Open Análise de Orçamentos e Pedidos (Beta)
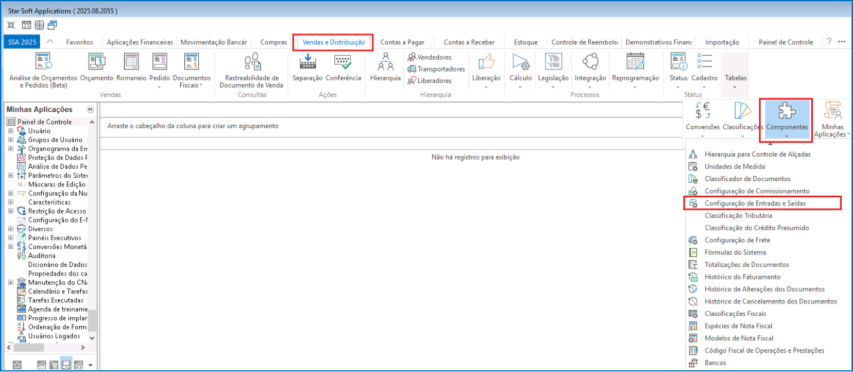This screenshot has width=853, height=372. [x=44, y=71]
